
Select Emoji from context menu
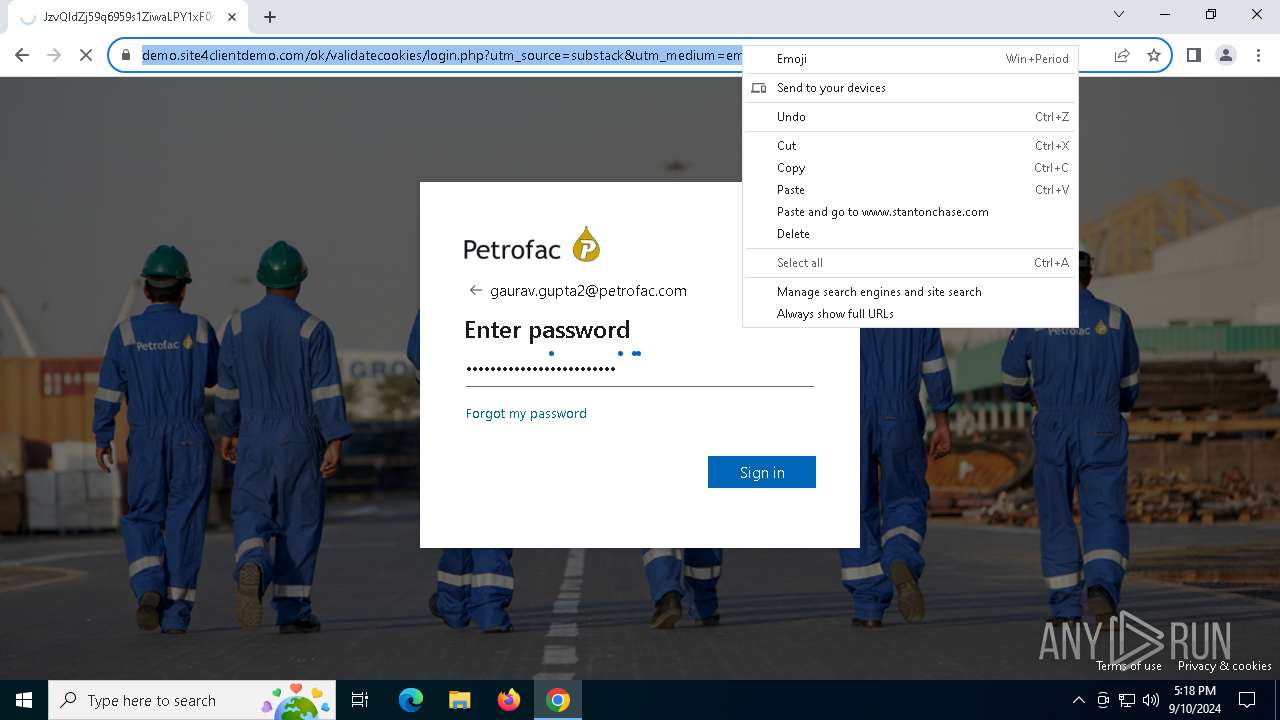(x=910, y=59)
